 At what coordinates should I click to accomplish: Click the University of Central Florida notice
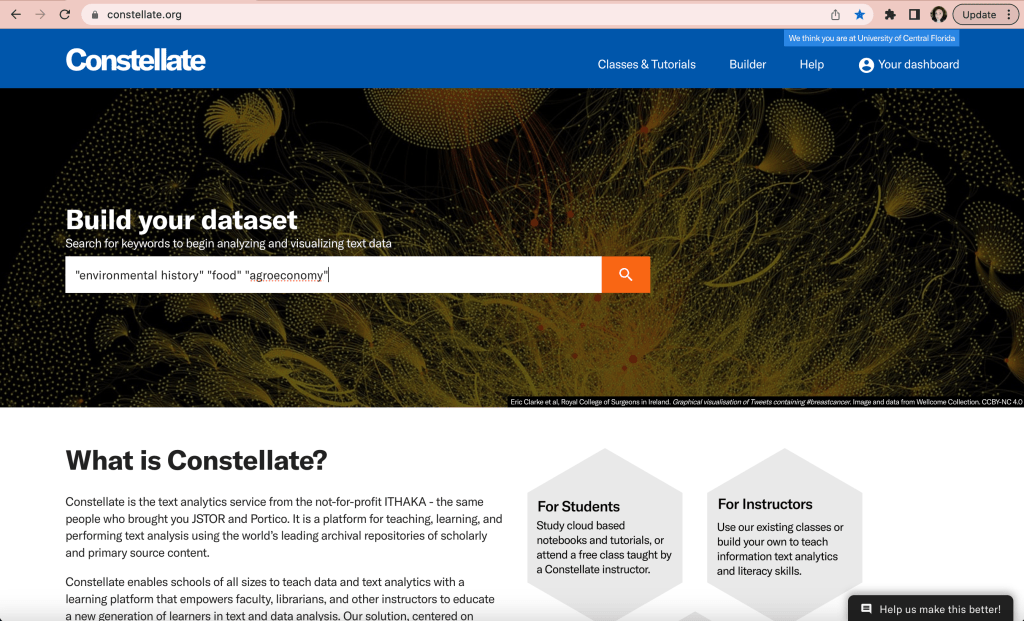pyautogui.click(x=871, y=38)
